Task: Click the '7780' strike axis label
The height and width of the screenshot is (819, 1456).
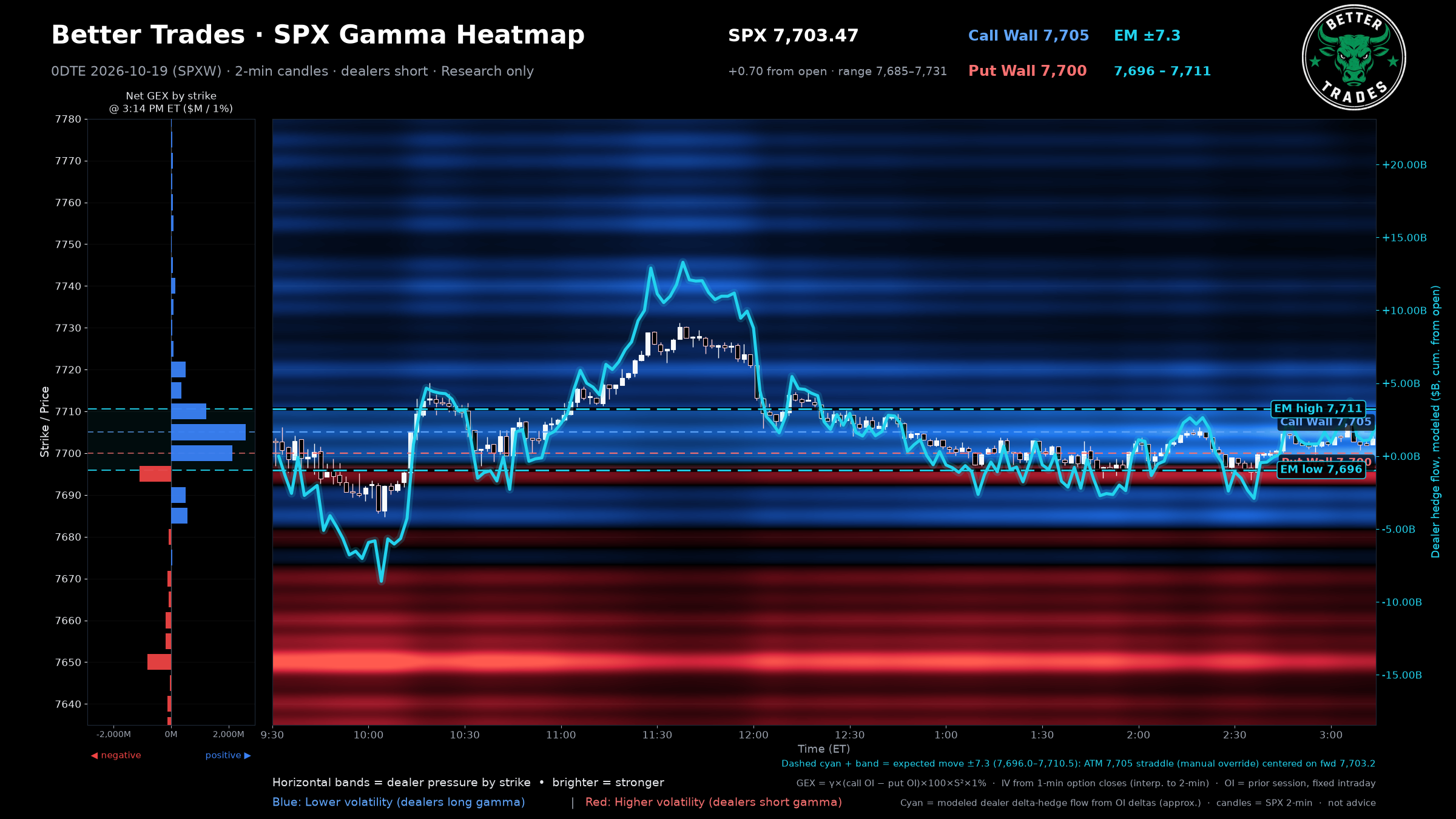Action: [68, 120]
